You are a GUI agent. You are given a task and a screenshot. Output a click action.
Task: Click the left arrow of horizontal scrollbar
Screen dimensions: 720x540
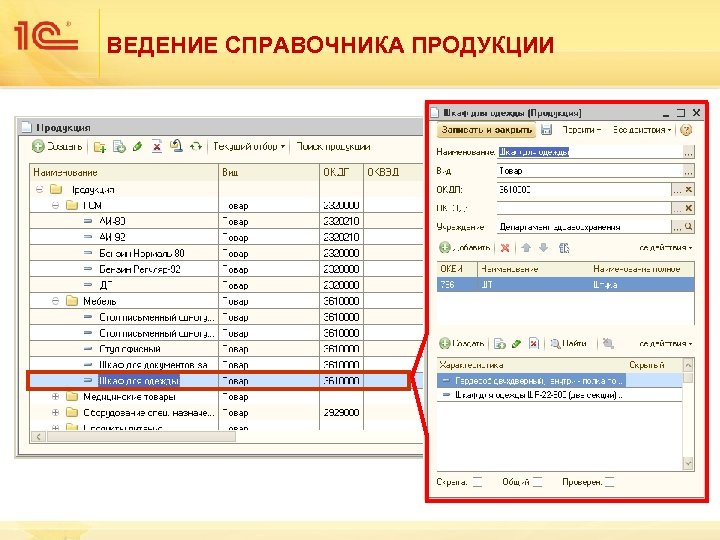pos(39,437)
